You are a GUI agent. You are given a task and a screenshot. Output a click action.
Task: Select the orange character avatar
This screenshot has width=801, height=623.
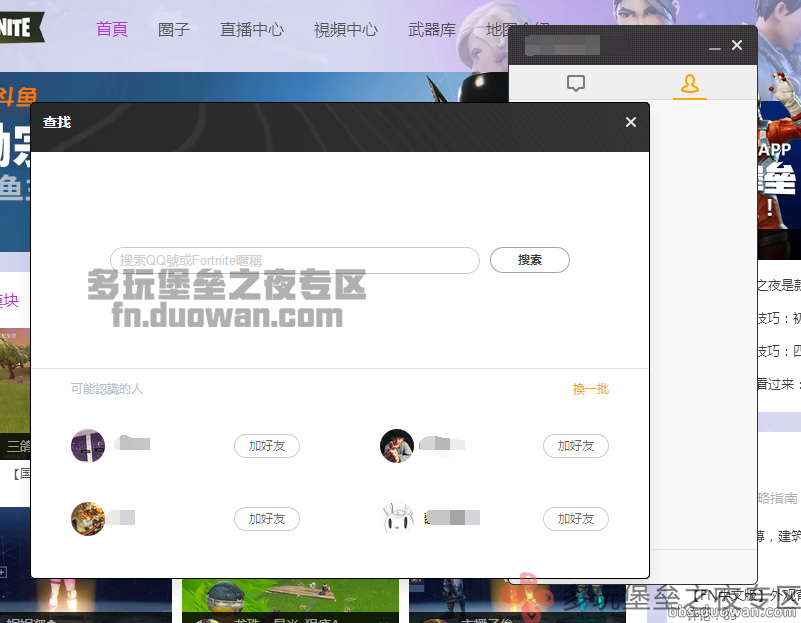pyautogui.click(x=88, y=518)
